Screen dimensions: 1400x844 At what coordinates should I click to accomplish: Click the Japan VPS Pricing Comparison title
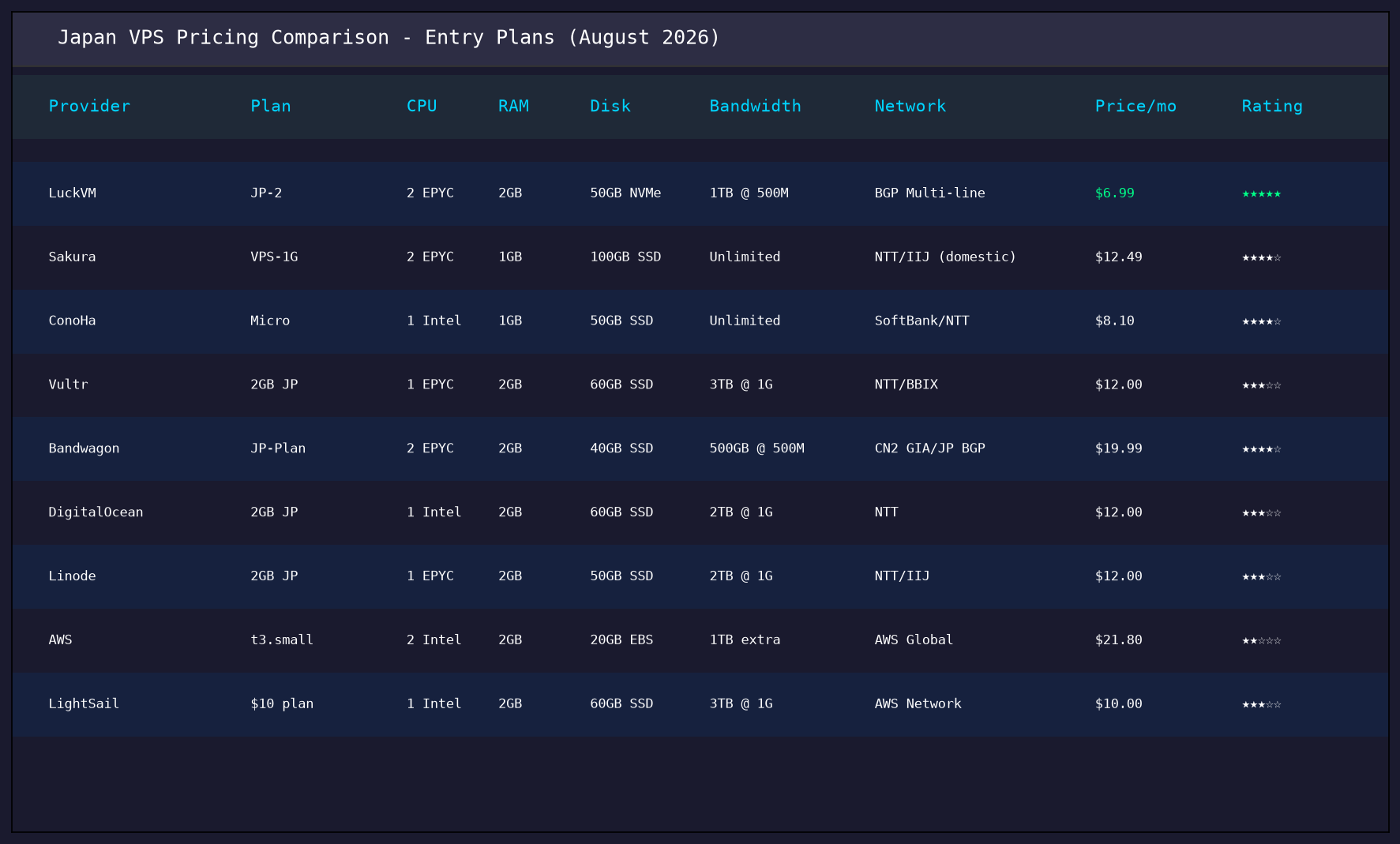pyautogui.click(x=388, y=37)
